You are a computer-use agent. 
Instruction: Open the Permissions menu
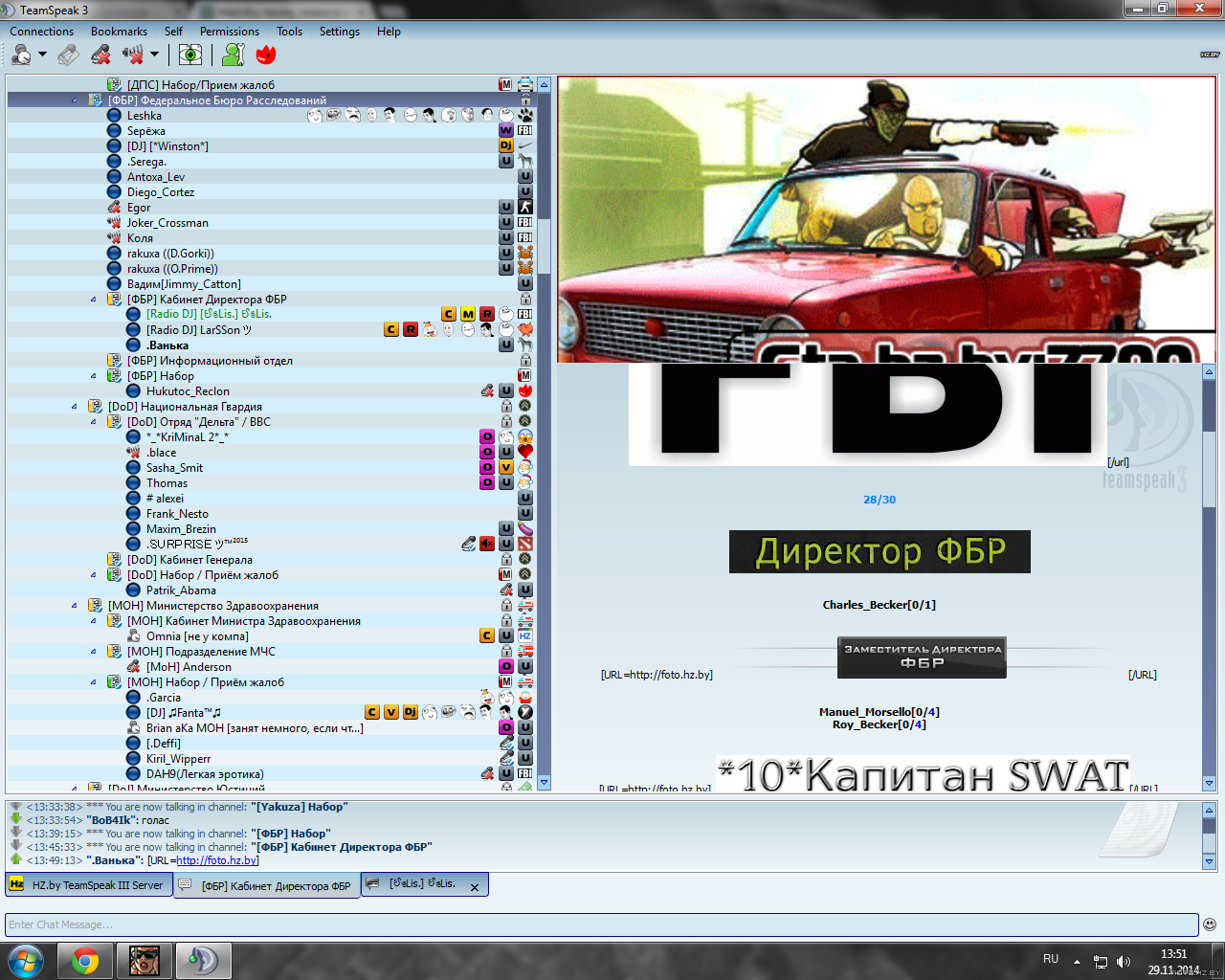click(x=230, y=32)
